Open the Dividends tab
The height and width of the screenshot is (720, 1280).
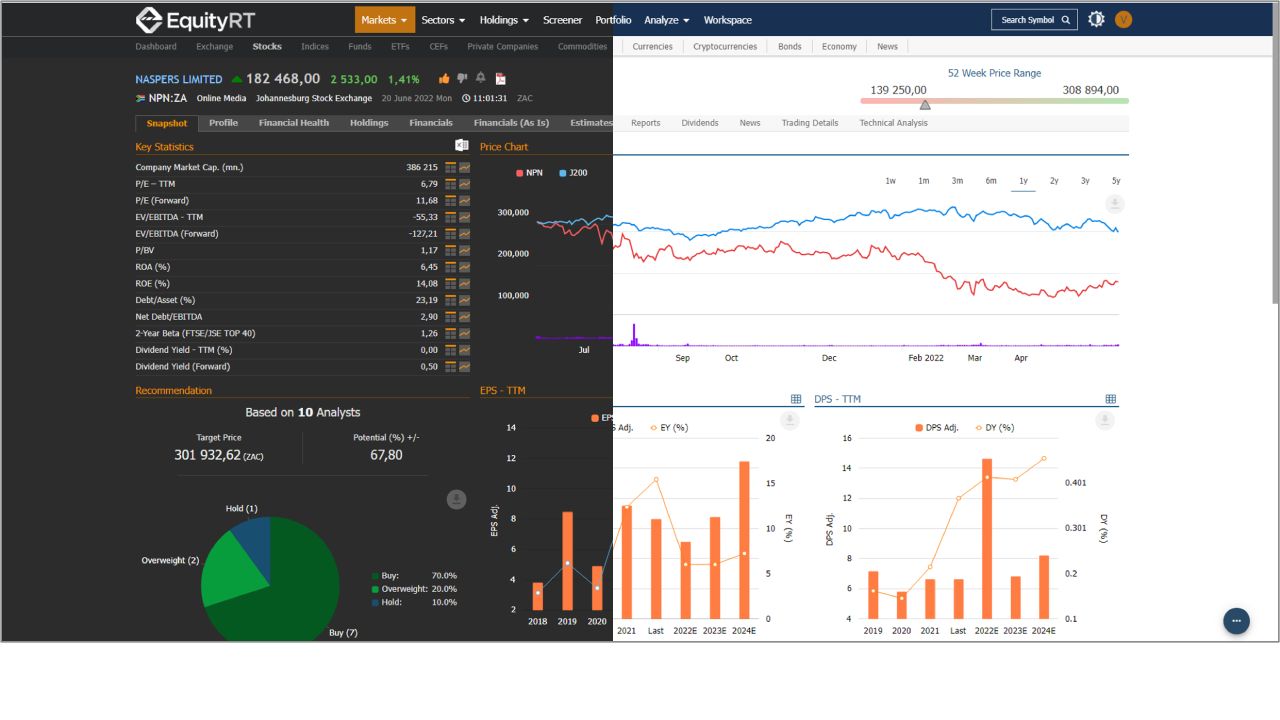click(700, 123)
